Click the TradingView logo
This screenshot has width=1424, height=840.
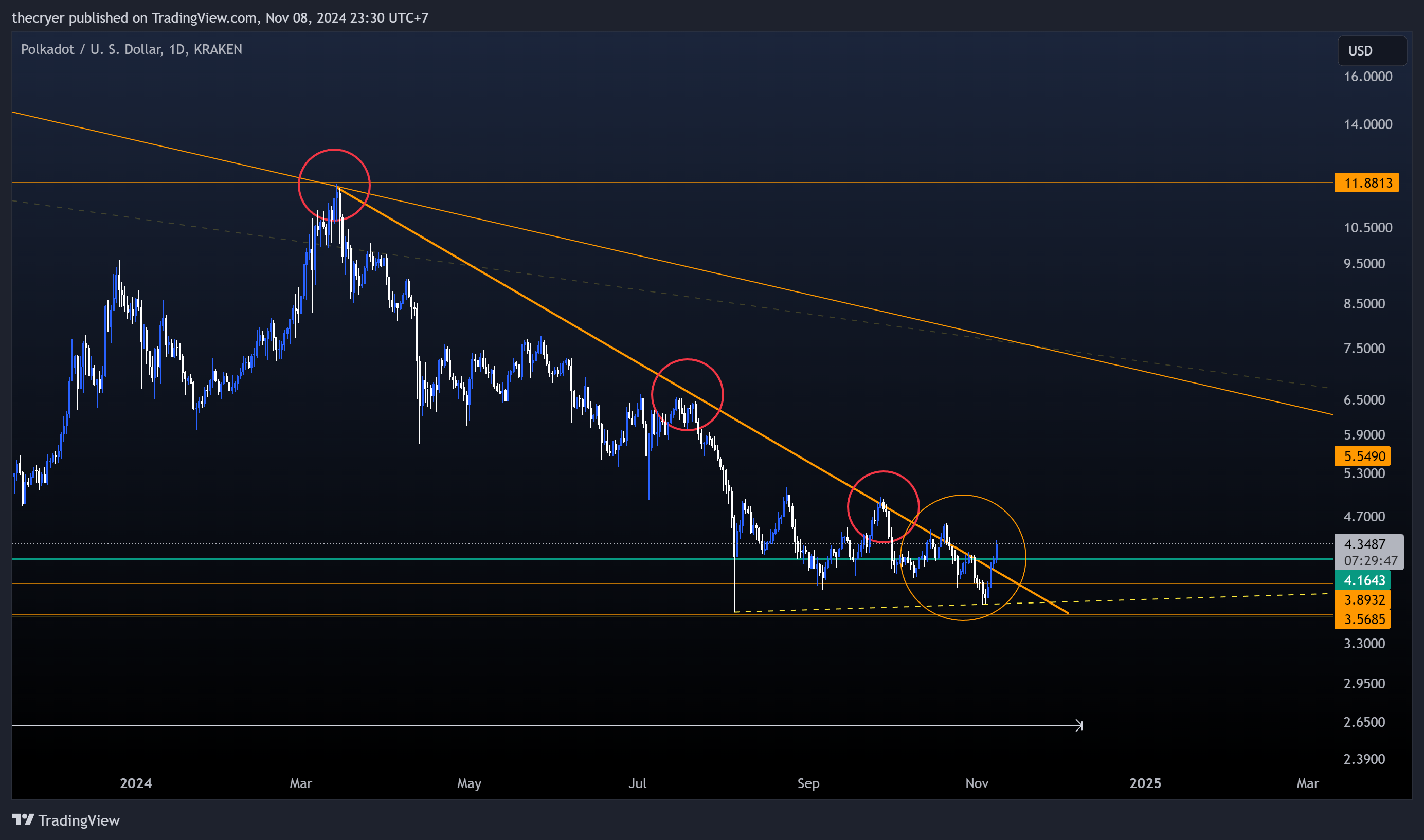click(66, 820)
